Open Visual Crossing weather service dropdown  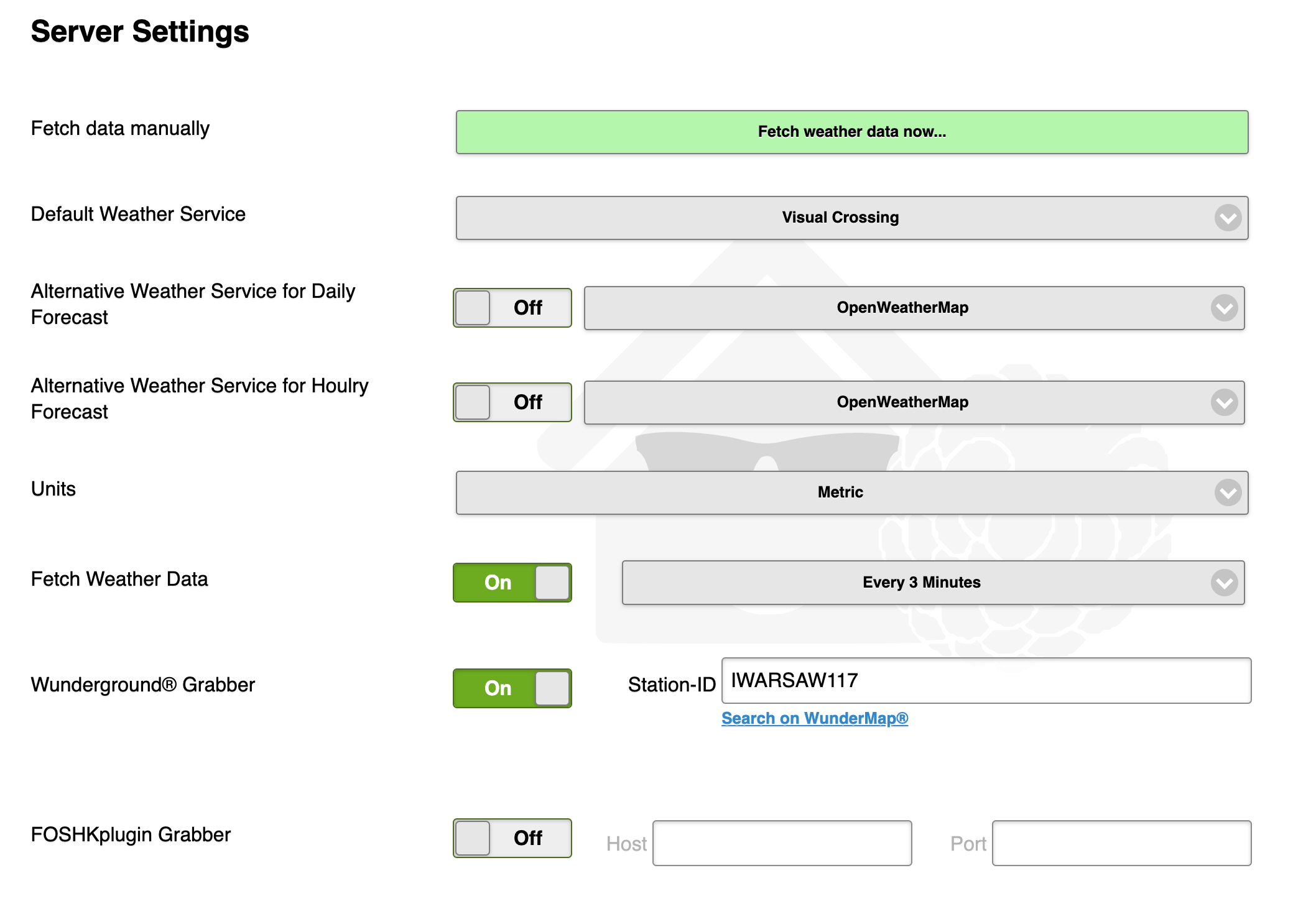point(840,218)
